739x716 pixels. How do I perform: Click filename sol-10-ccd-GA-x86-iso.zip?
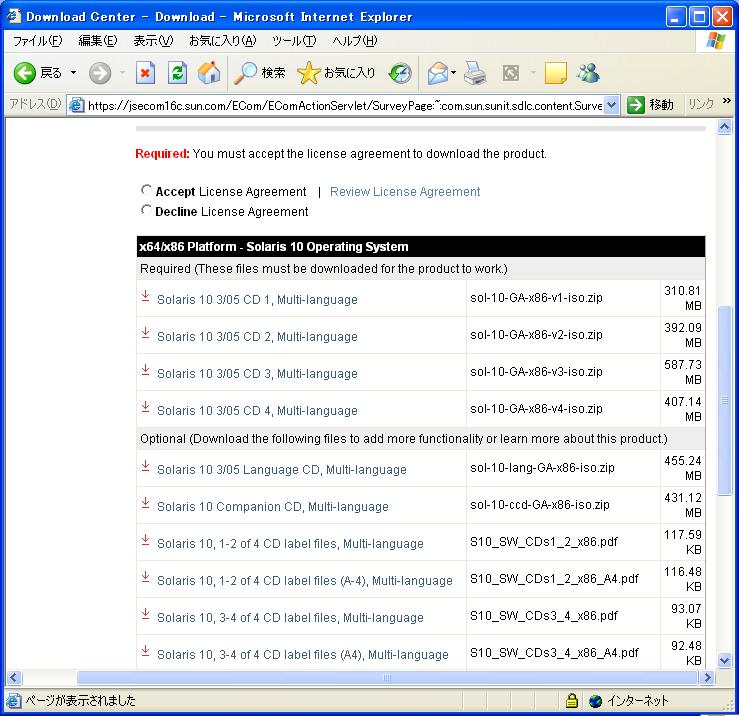pyautogui.click(x=540, y=505)
